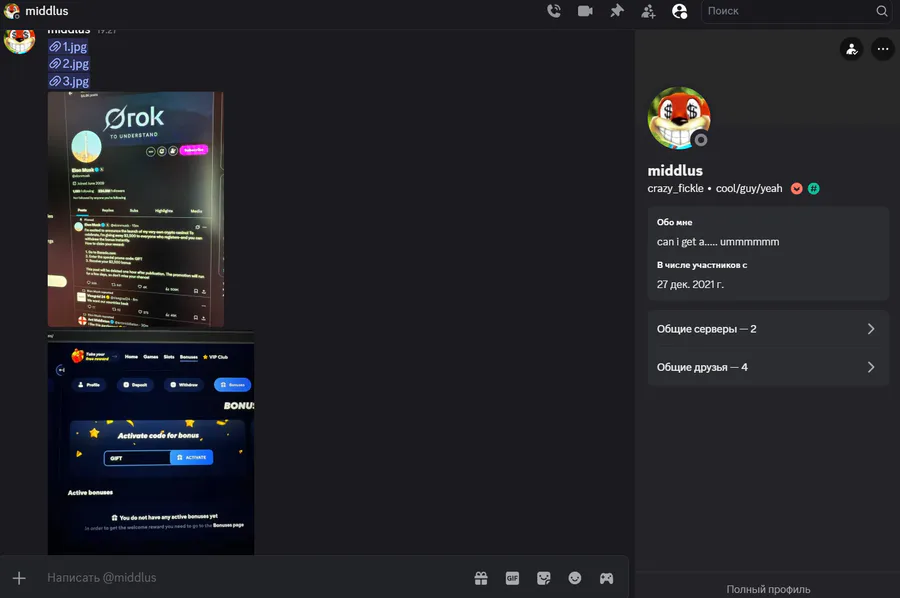Open the game controller activities icon
Image resolution: width=900 pixels, height=598 pixels.
pyautogui.click(x=606, y=578)
